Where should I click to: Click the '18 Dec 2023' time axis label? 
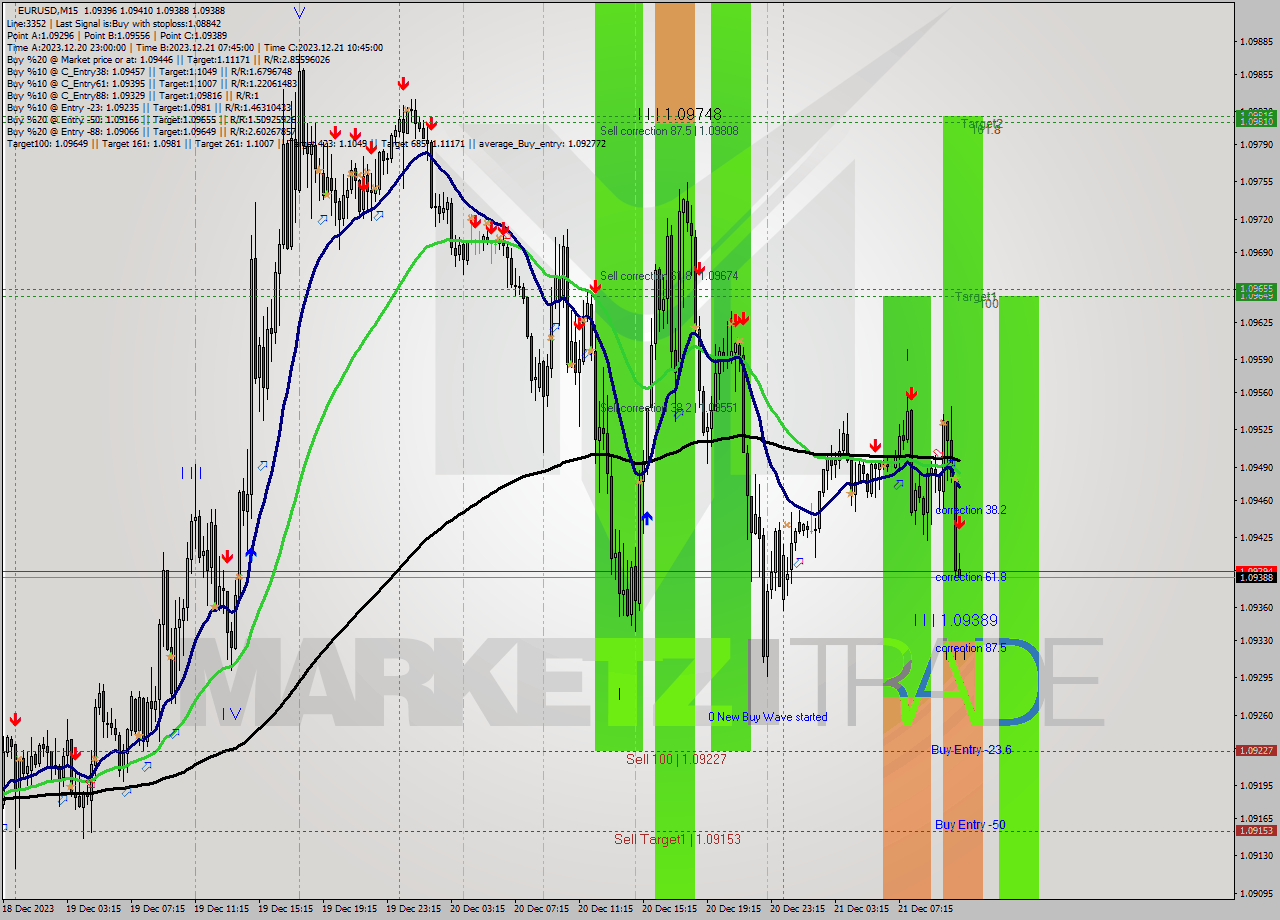pyautogui.click(x=29, y=909)
